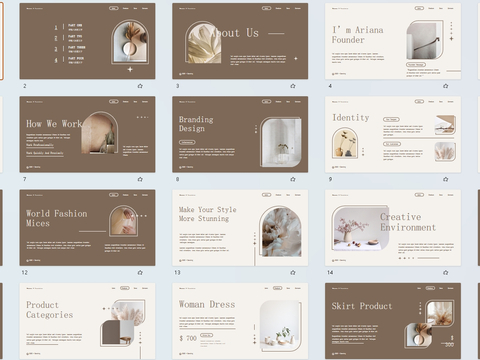Screen dimensions: 480x360
Task: Click slide number 7 label
Action: click(25, 179)
